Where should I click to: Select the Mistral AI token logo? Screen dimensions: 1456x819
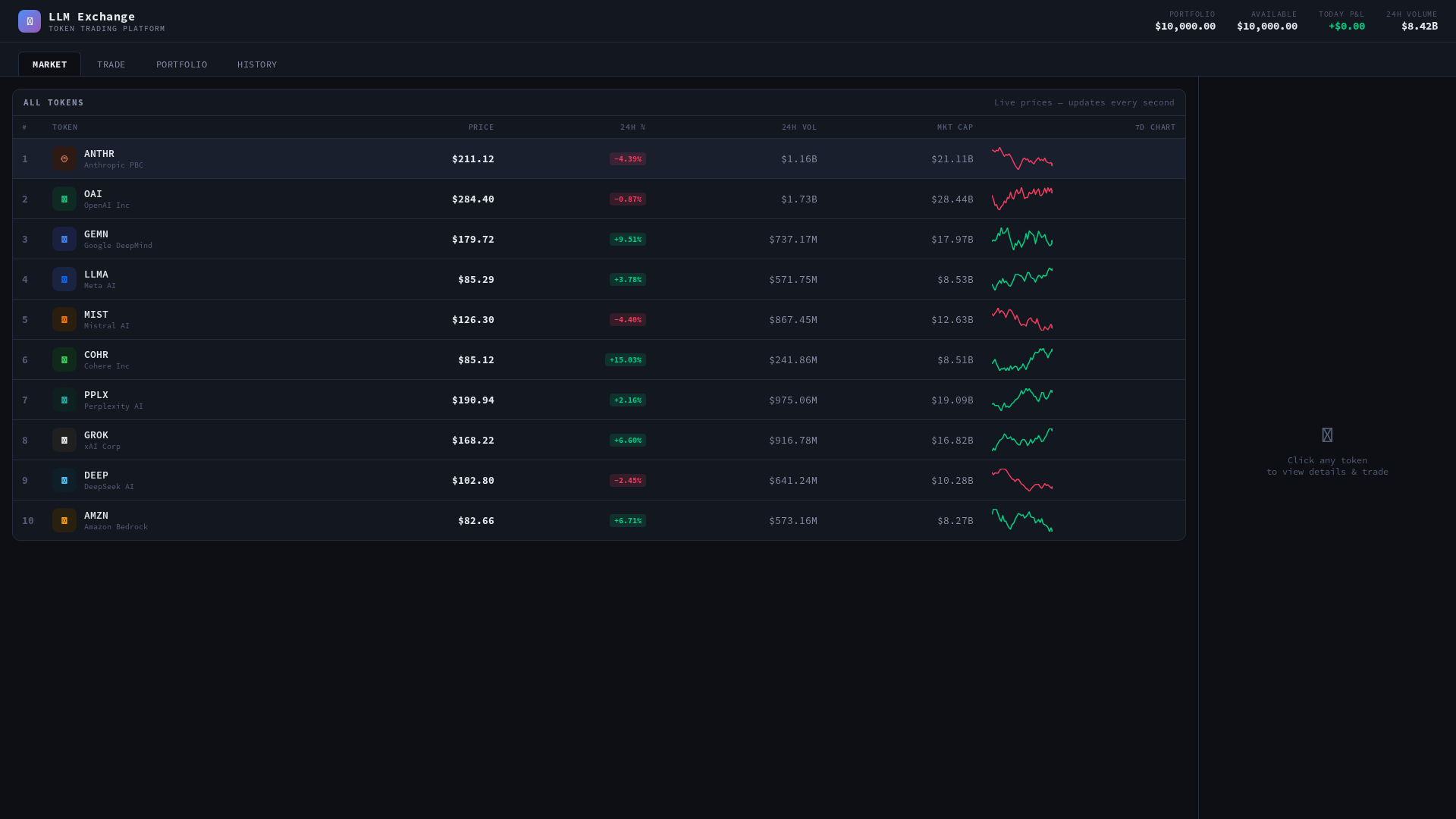point(64,319)
